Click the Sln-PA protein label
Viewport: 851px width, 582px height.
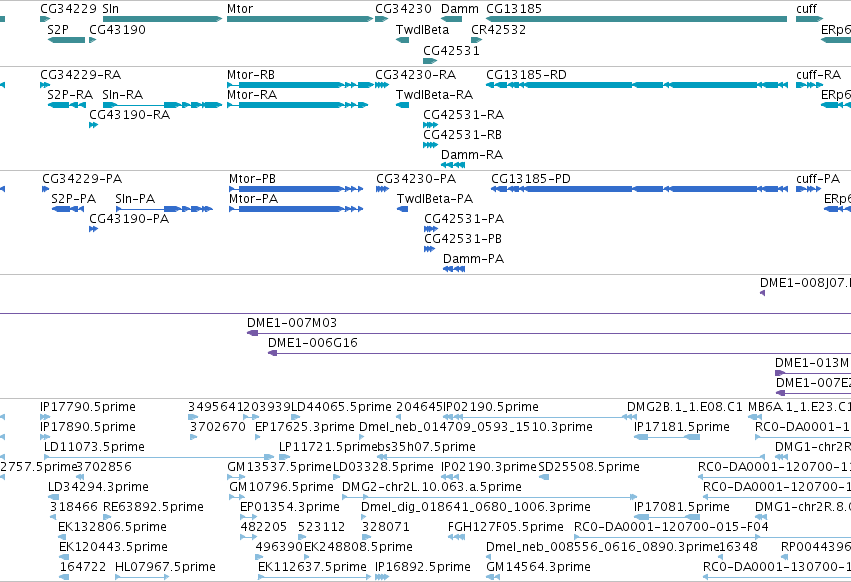point(135,199)
